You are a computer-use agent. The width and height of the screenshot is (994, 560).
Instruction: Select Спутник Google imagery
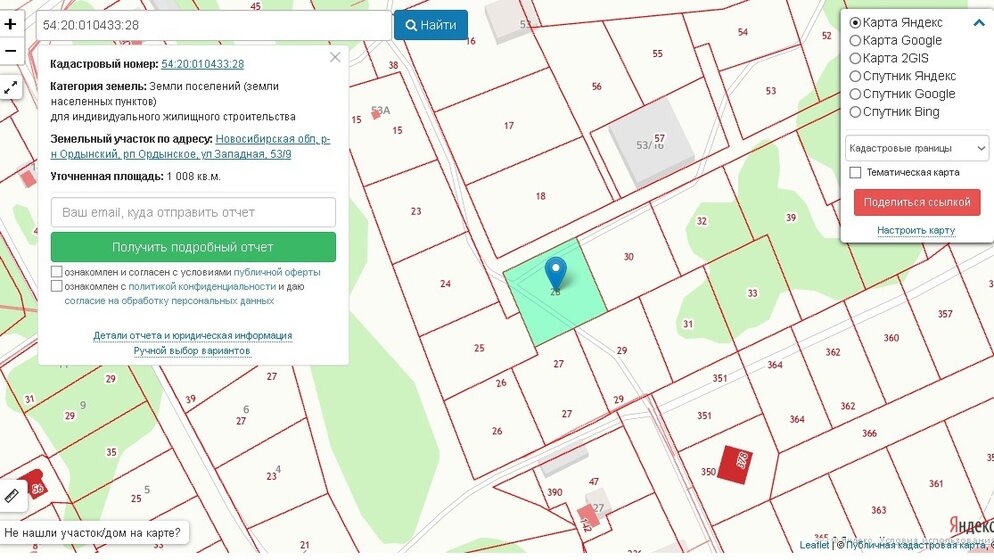tap(855, 94)
